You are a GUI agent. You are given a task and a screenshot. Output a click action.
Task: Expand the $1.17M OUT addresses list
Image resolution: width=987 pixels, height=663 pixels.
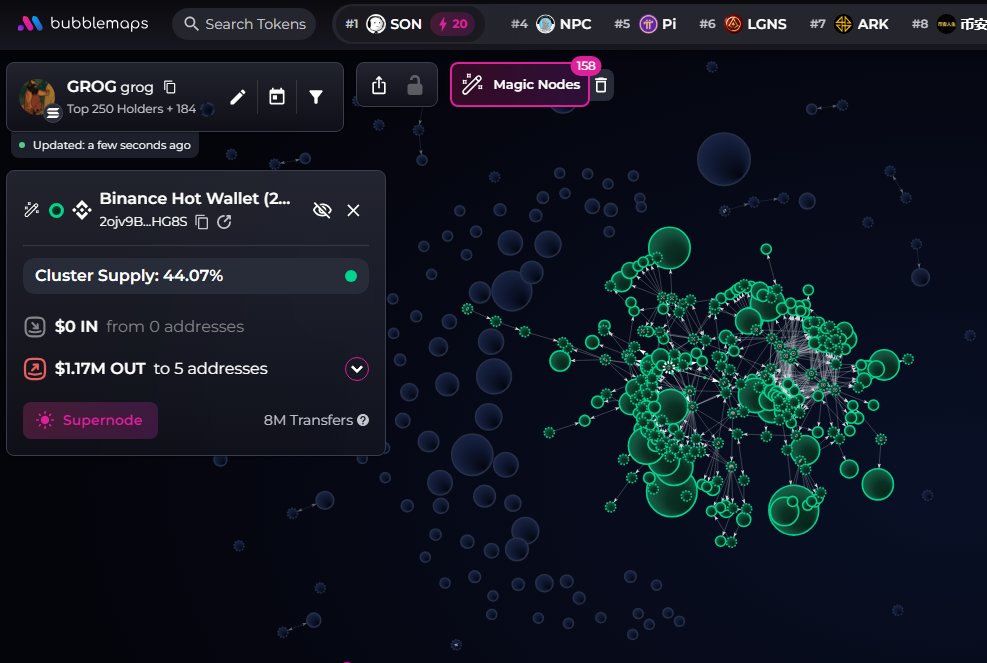[x=357, y=369]
